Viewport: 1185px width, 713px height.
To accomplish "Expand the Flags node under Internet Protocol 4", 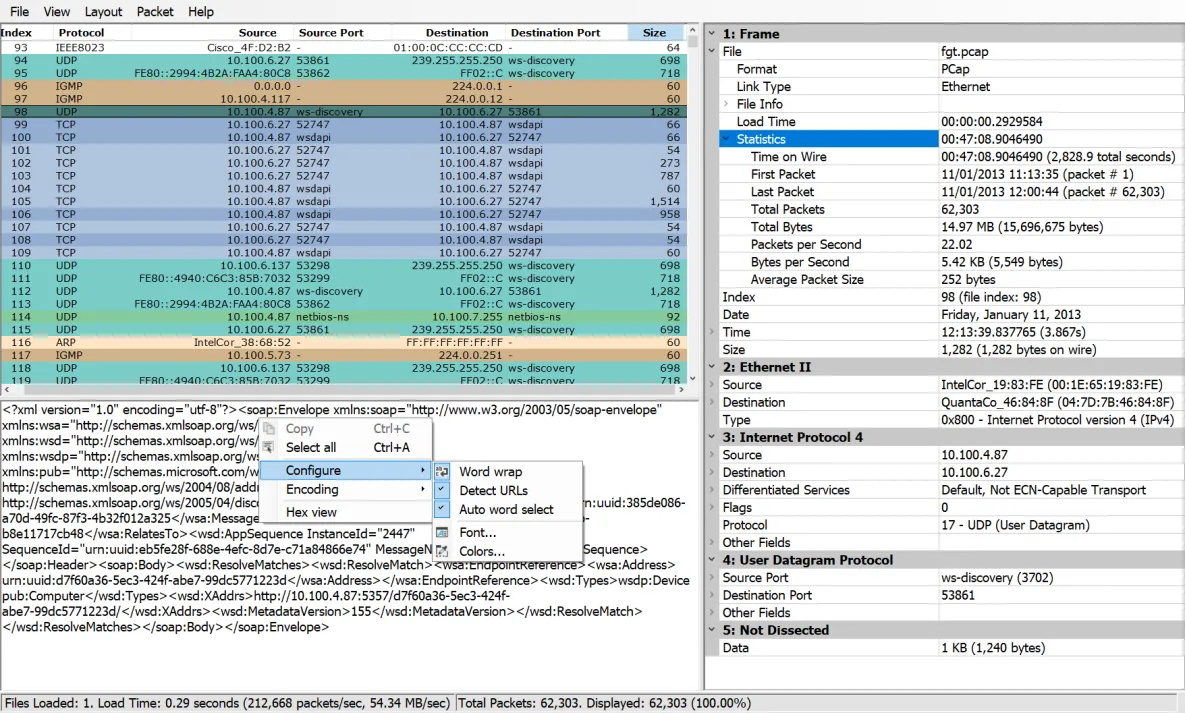I will 712,507.
